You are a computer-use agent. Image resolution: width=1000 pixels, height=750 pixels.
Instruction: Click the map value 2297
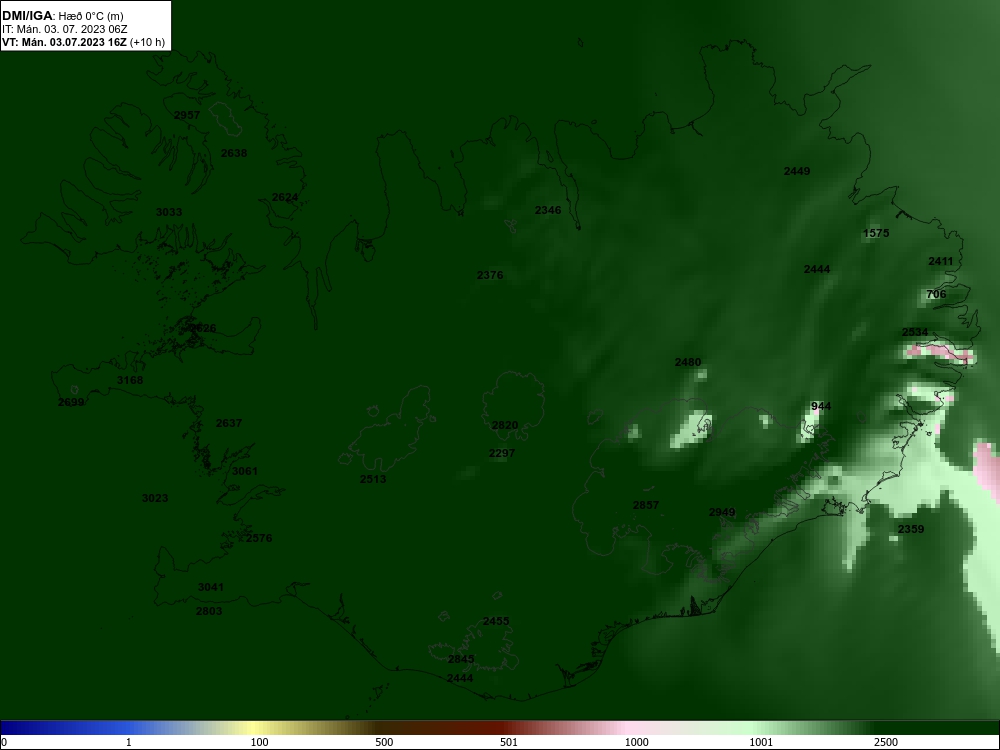coord(502,453)
